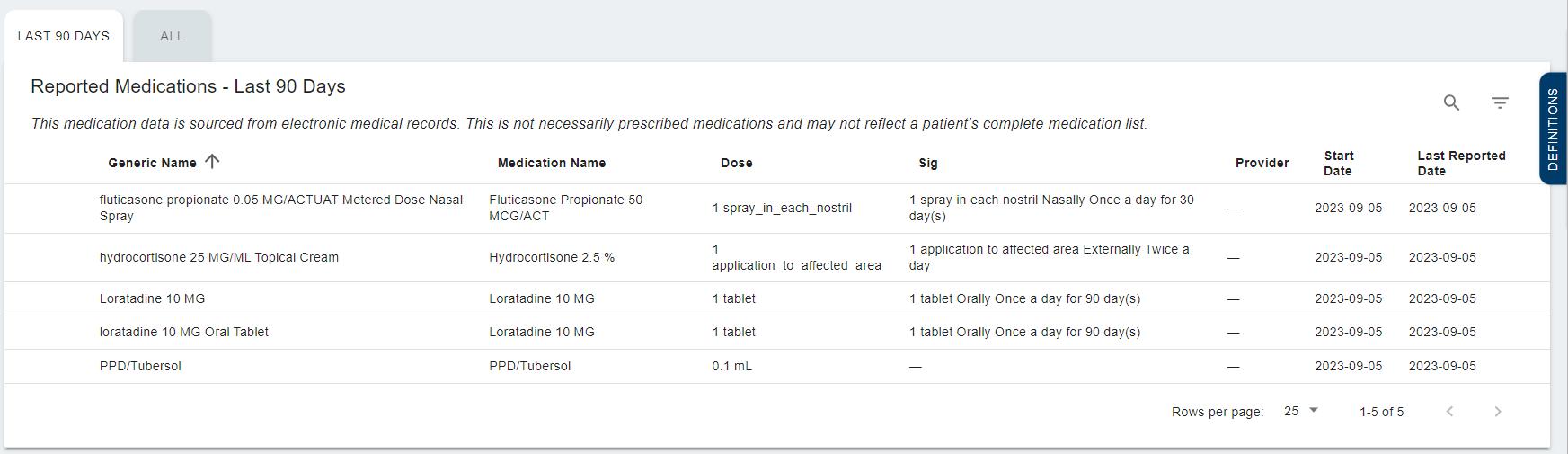
Task: Click the Generic Name sort arrow
Action: tap(212, 162)
